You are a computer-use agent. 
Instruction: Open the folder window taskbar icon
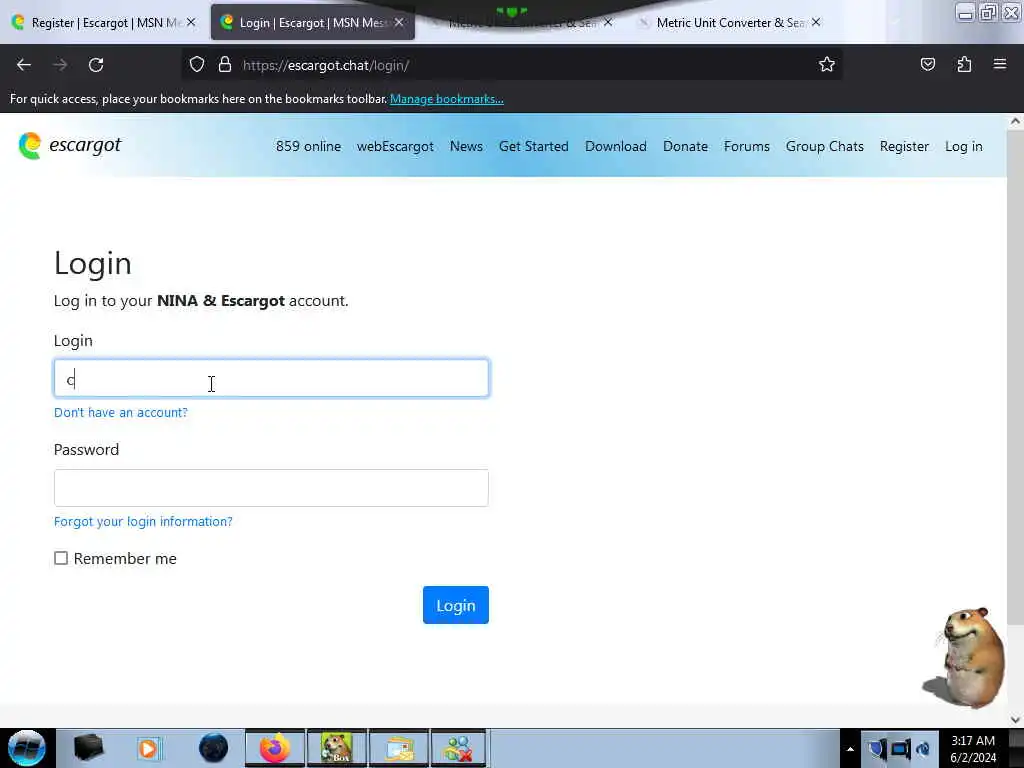[399, 748]
